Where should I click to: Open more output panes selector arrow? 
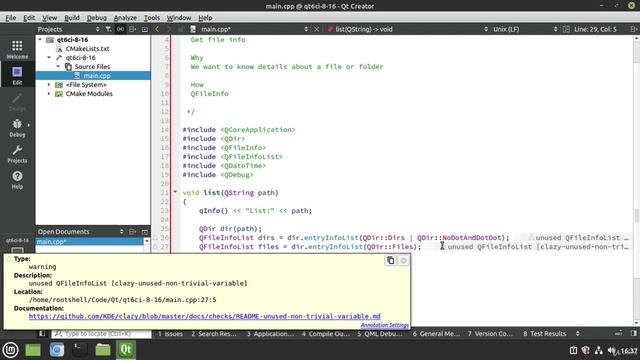[x=578, y=333]
